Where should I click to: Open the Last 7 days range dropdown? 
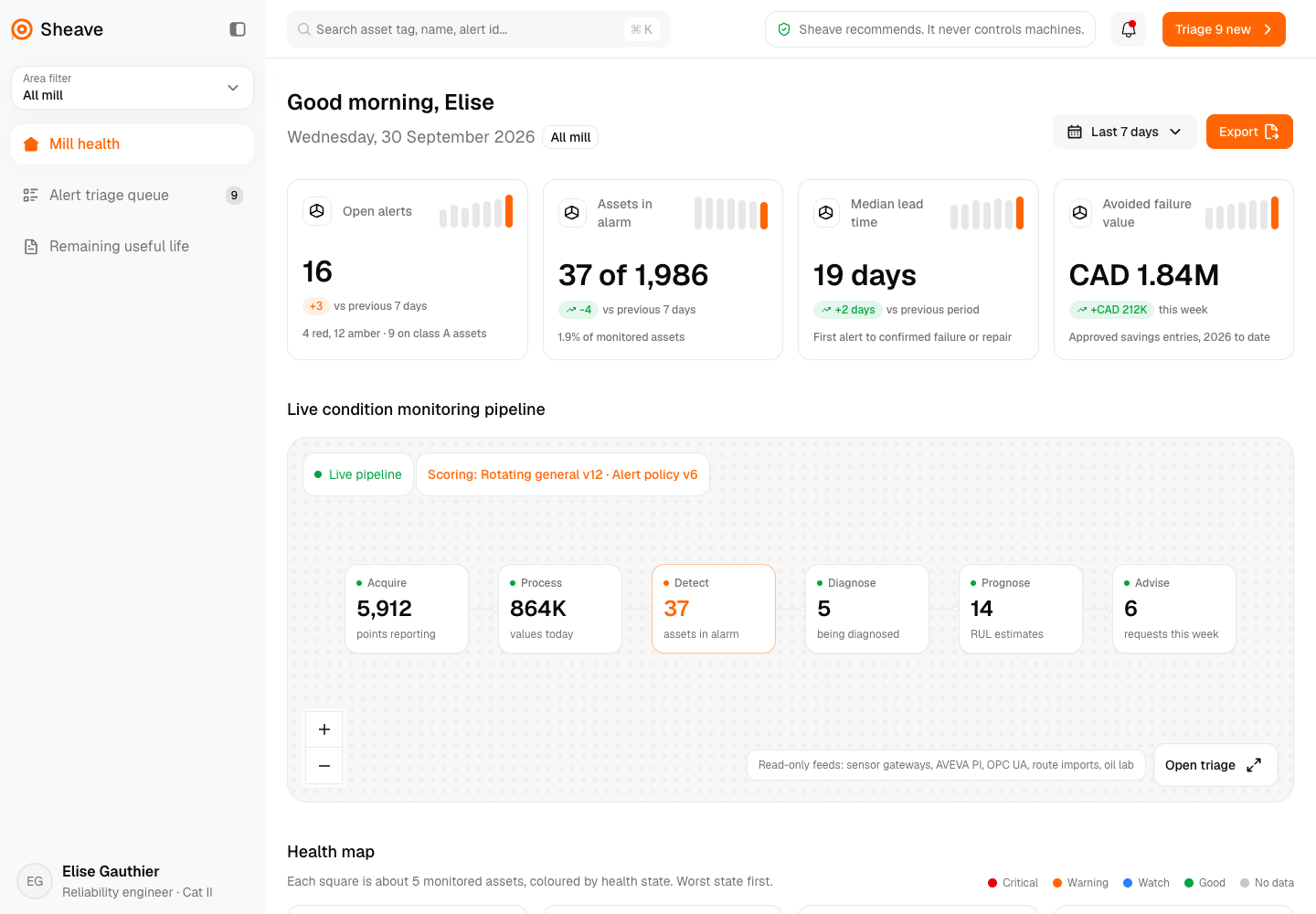coord(1125,132)
